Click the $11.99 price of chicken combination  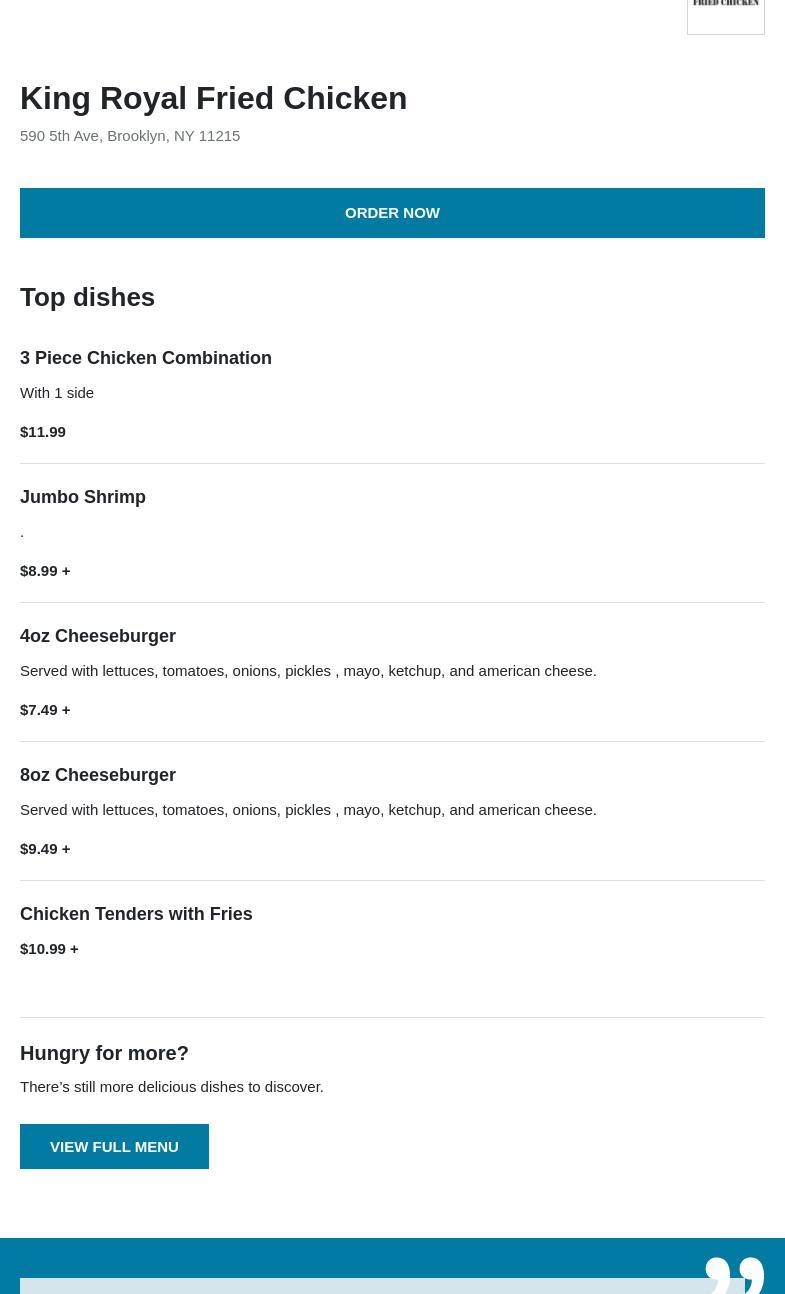click(43, 431)
